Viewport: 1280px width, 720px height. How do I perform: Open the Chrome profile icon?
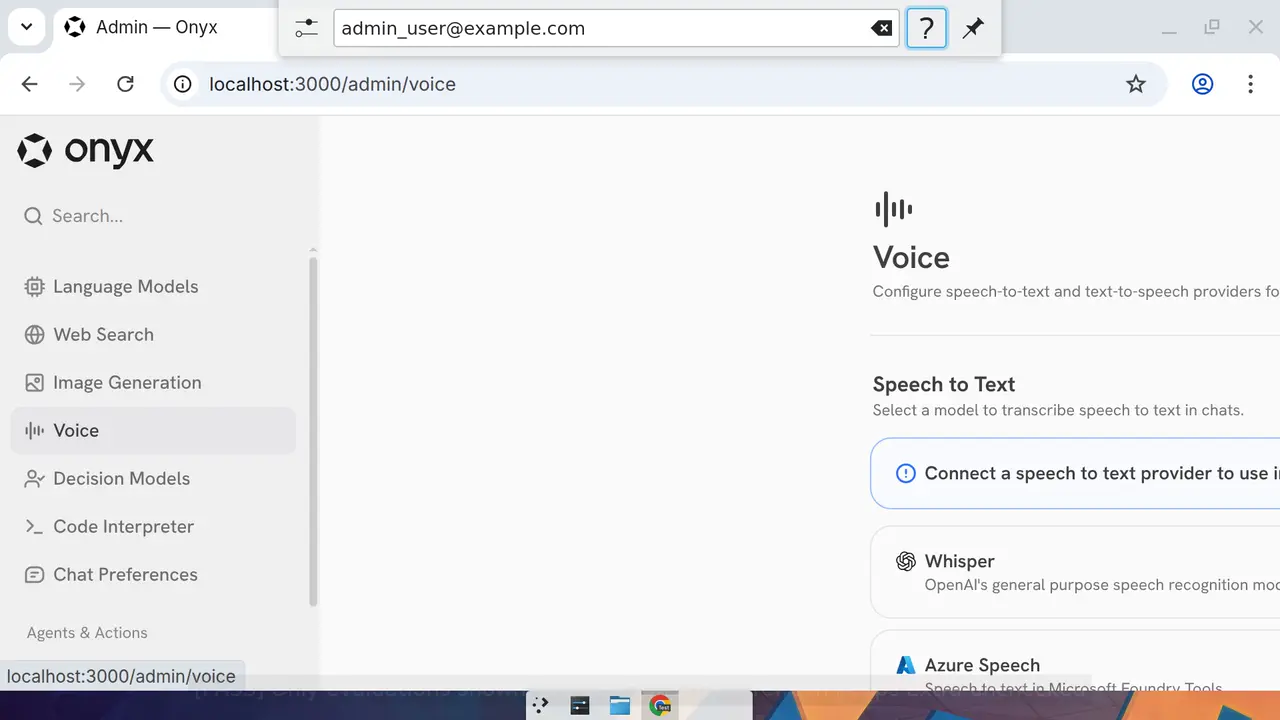(1202, 84)
